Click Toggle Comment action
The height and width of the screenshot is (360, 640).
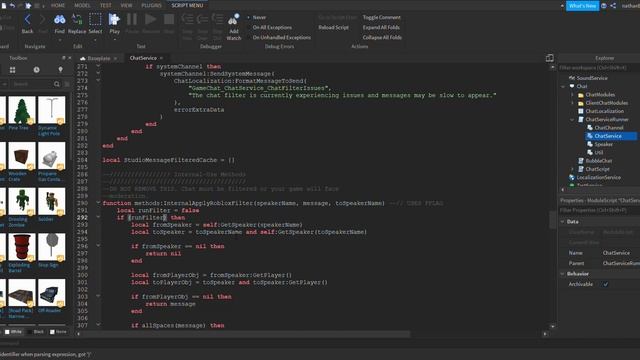pos(381,18)
